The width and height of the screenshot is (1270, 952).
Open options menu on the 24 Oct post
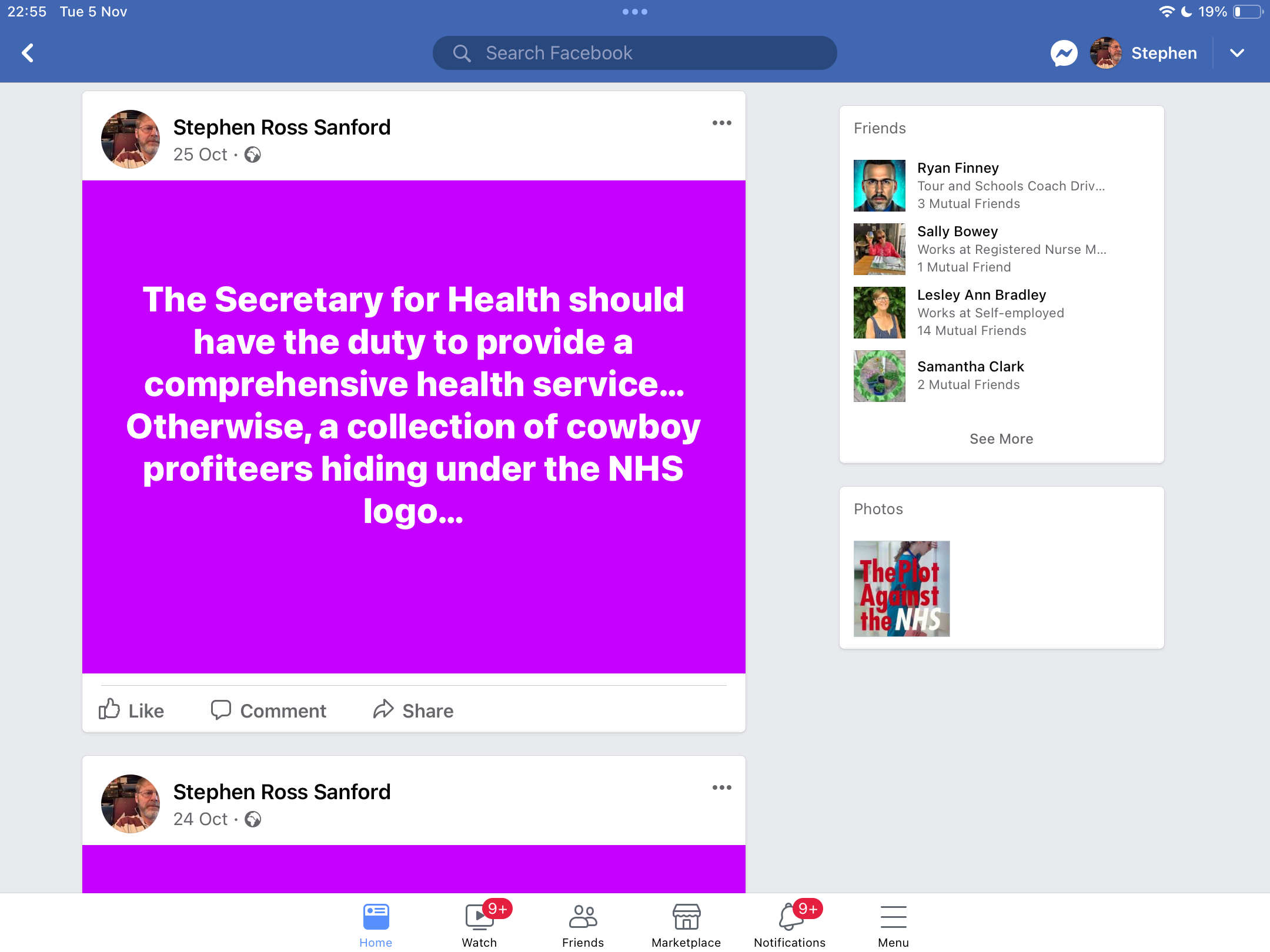[x=722, y=787]
